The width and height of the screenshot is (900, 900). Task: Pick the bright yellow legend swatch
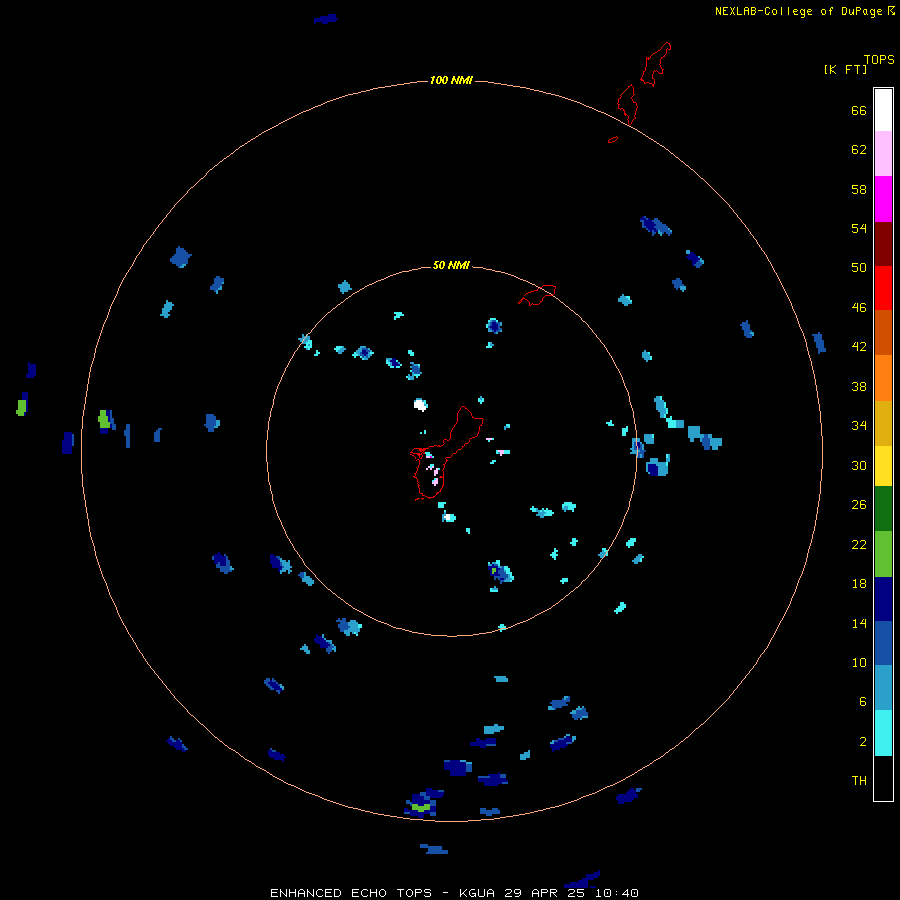click(883, 466)
